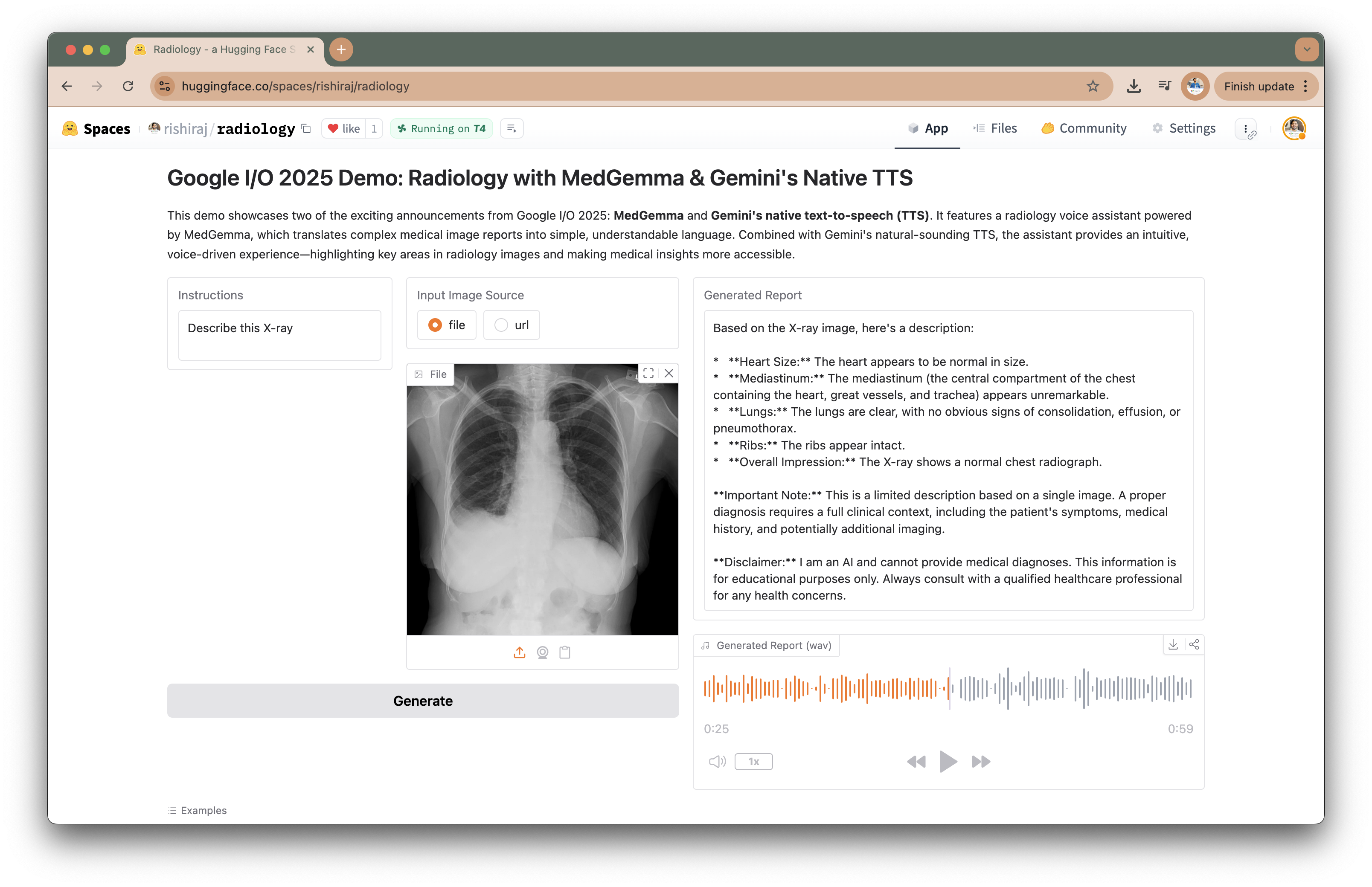The width and height of the screenshot is (1372, 887).
Task: Click the Instructions text field
Action: point(279,335)
